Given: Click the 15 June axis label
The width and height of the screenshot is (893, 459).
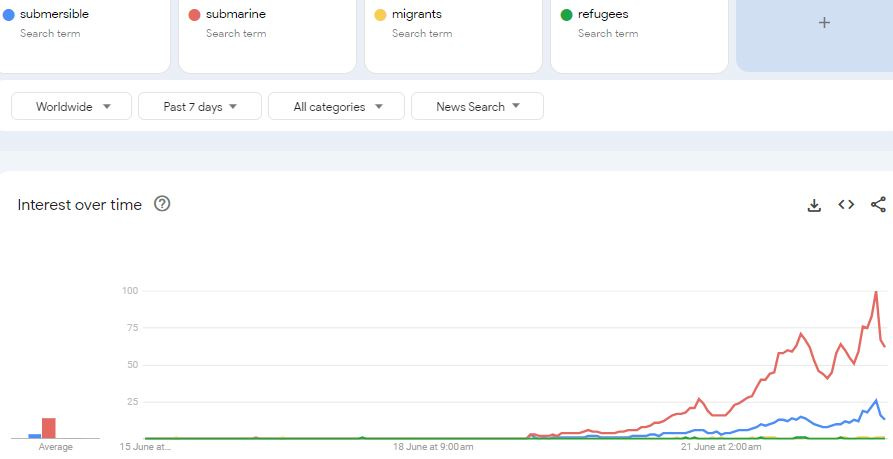Looking at the screenshot, I should pyautogui.click(x=145, y=447).
